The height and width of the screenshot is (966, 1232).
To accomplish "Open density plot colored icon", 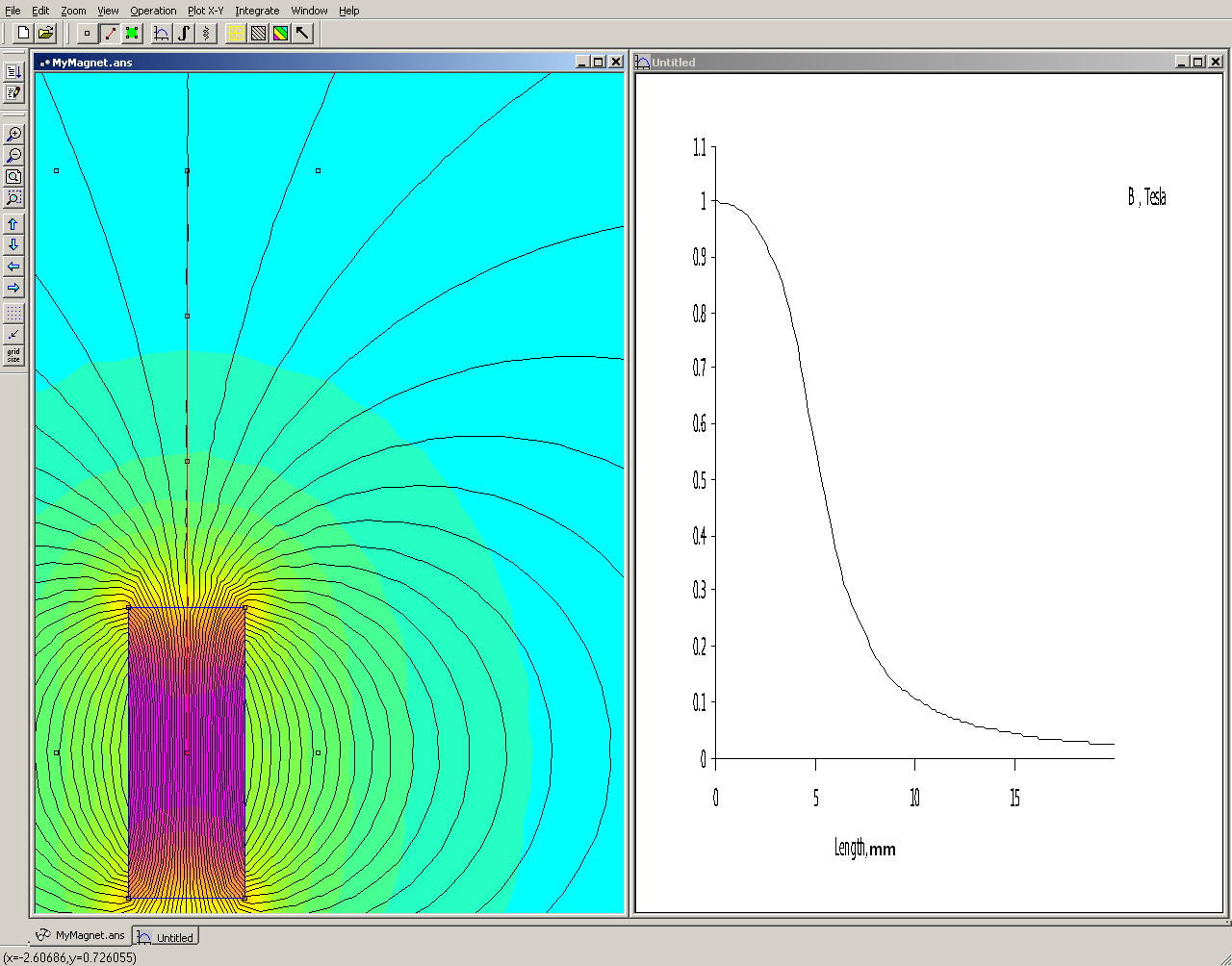I will pyautogui.click(x=280, y=33).
